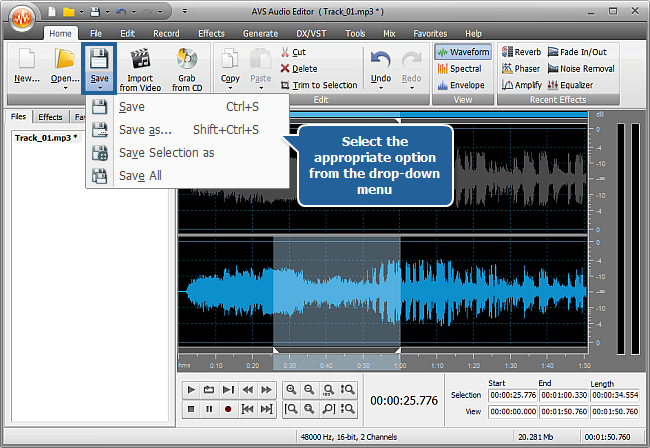
Task: Toggle the loop playback button
Action: tap(209, 390)
